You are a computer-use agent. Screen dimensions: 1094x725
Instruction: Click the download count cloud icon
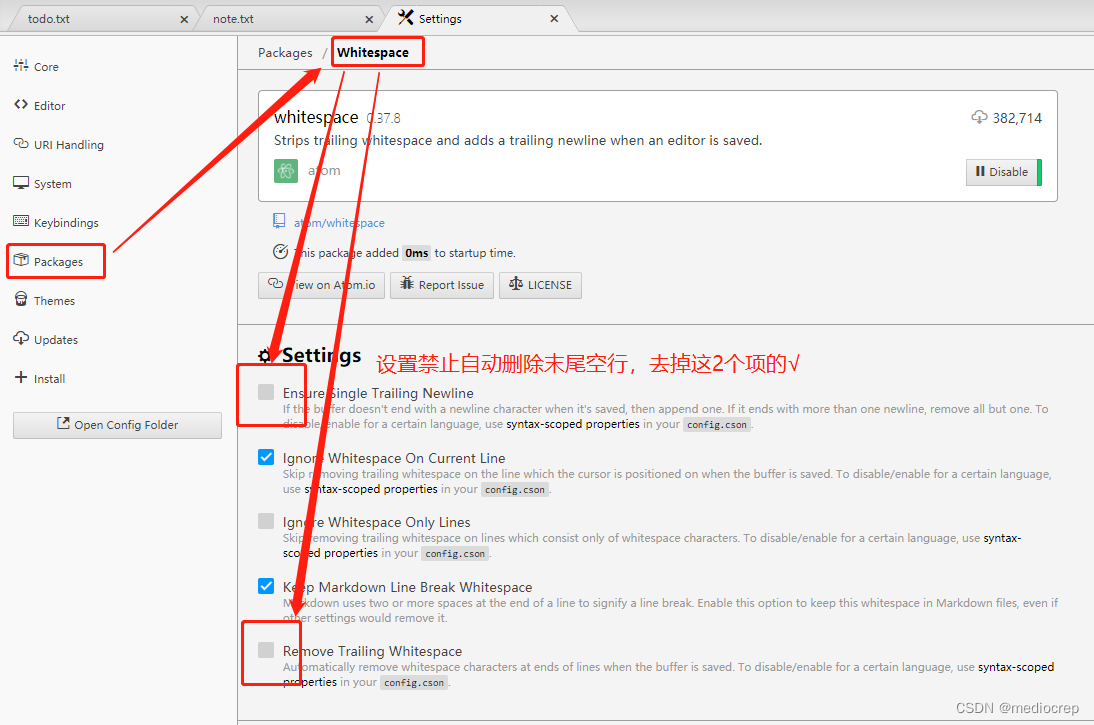click(x=979, y=117)
